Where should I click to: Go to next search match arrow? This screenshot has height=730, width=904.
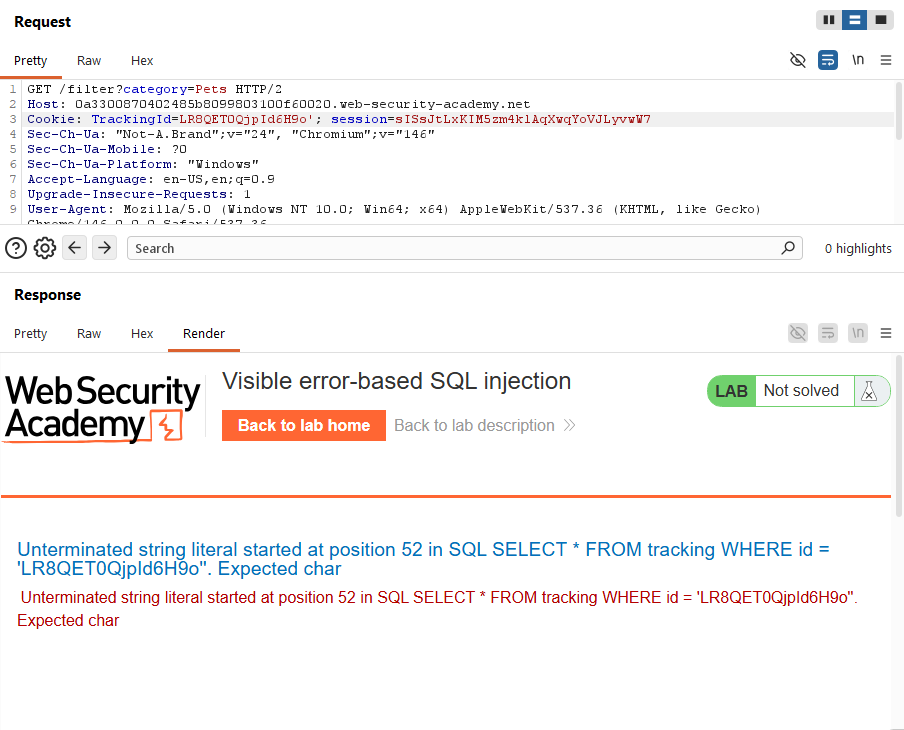(x=104, y=248)
